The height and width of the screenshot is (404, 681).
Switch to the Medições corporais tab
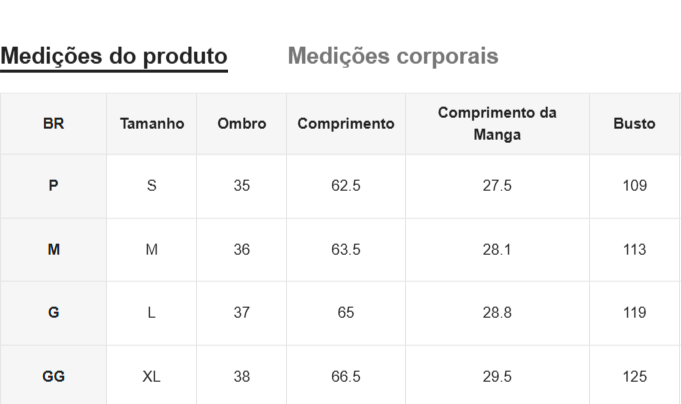392,56
